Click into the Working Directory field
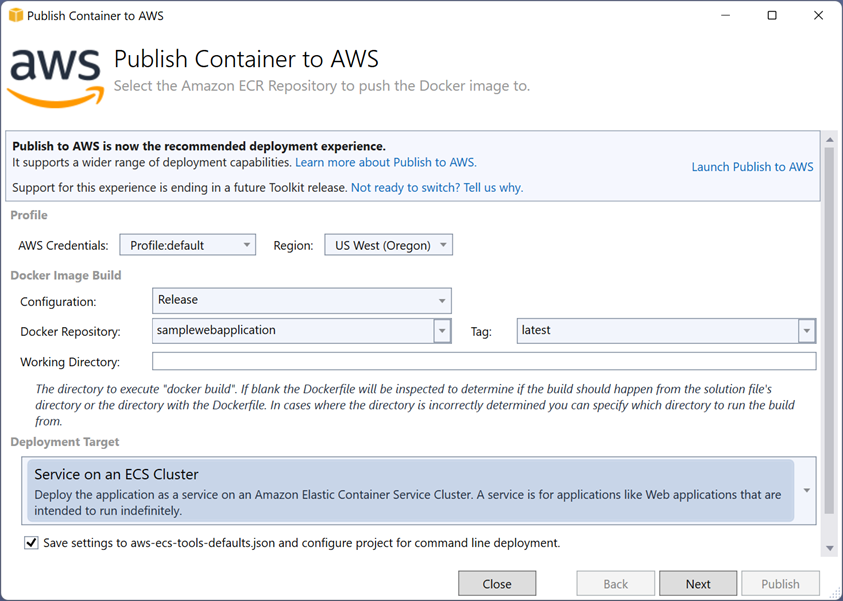The image size is (843, 601). pyautogui.click(x=484, y=361)
